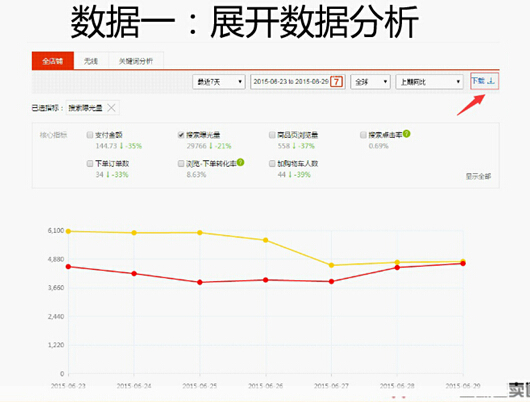
Task: Click the 8.63% conversion rate value
Action: (196, 175)
